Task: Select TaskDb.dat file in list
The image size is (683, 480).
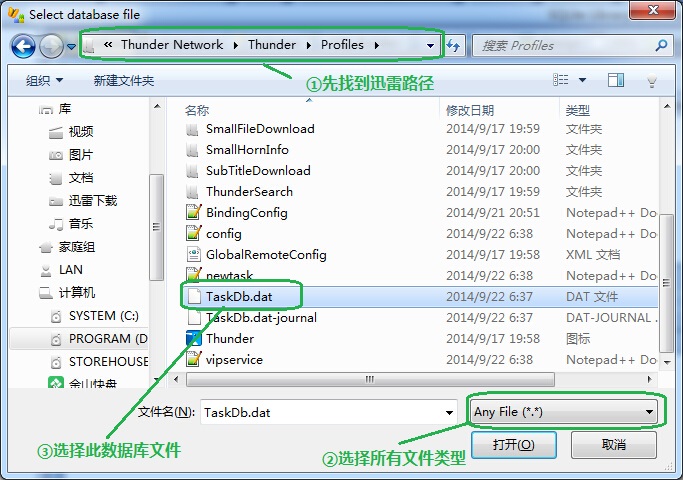Action: click(x=239, y=297)
